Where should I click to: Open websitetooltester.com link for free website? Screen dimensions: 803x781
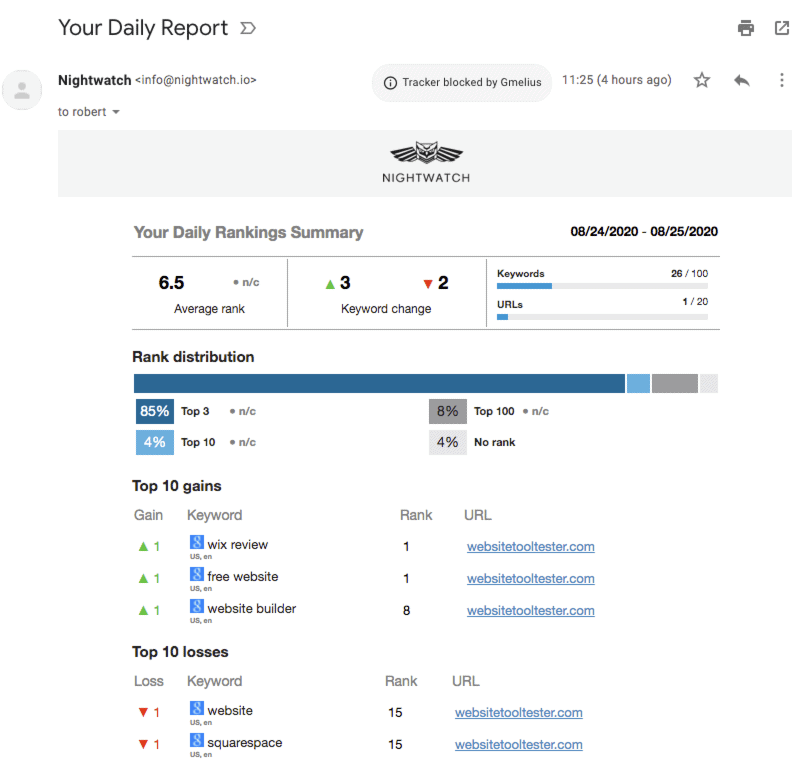coord(531,578)
